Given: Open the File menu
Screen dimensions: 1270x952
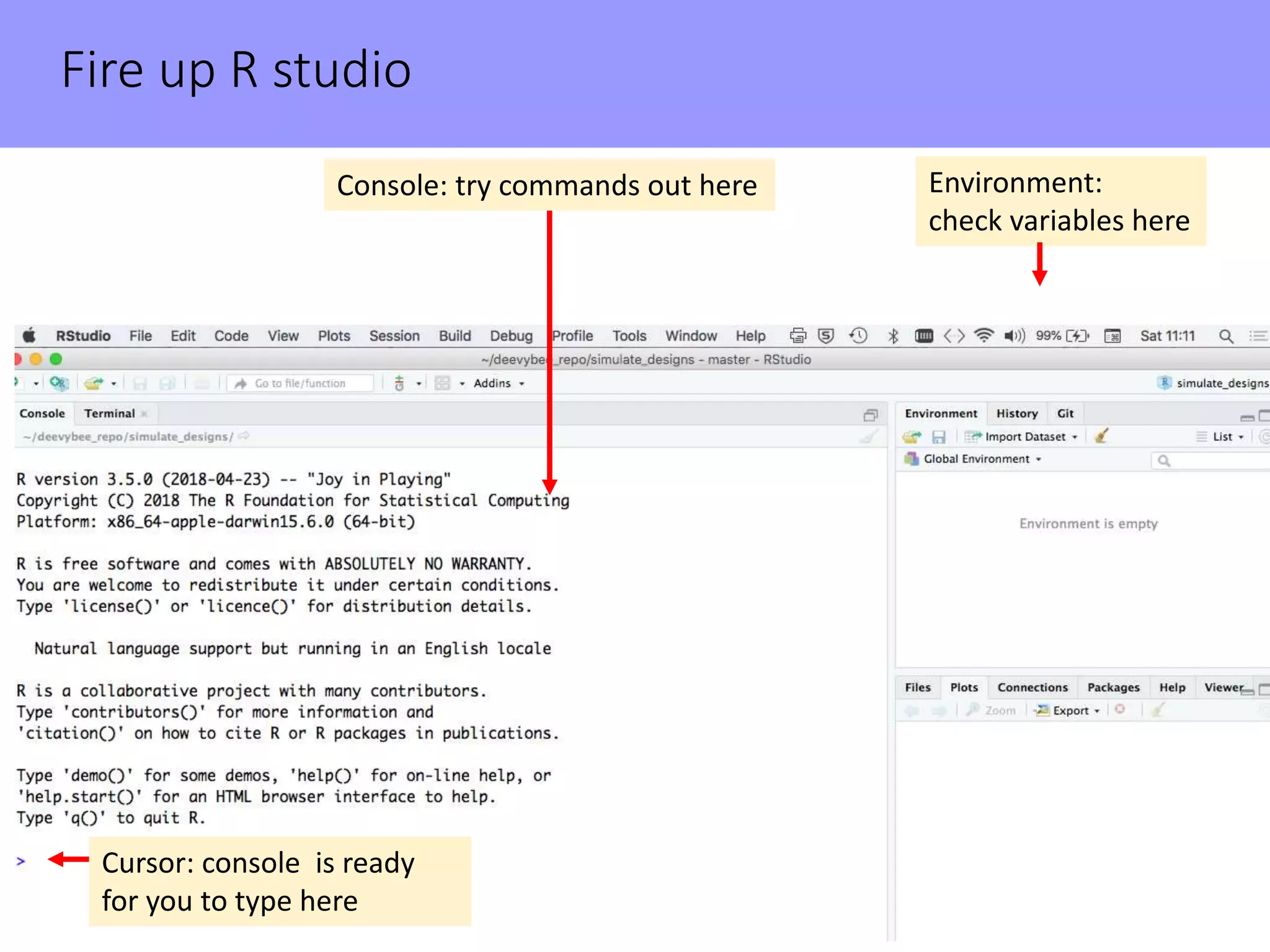Looking at the screenshot, I should pyautogui.click(x=140, y=336).
